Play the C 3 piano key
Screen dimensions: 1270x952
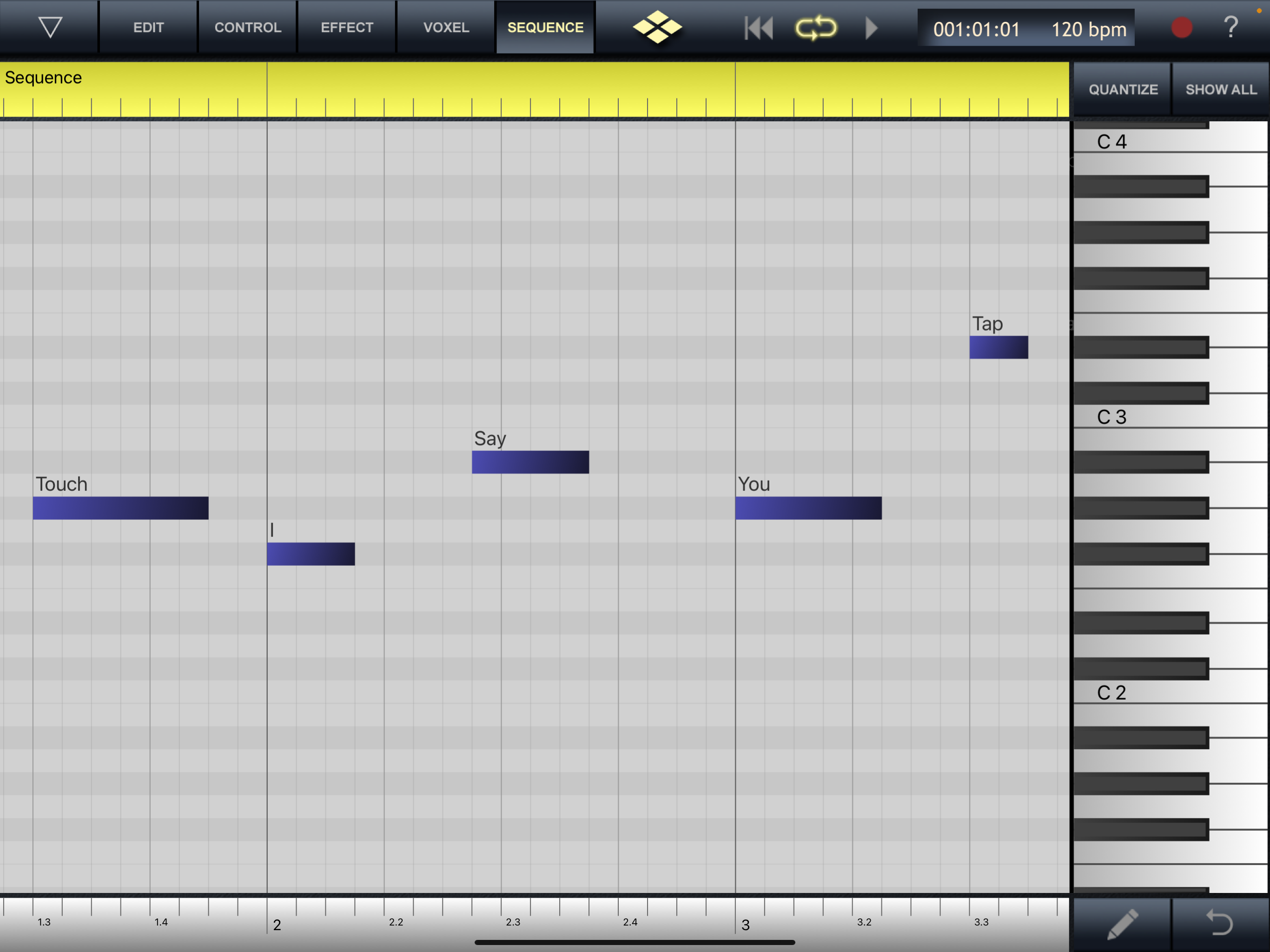click(x=1171, y=417)
